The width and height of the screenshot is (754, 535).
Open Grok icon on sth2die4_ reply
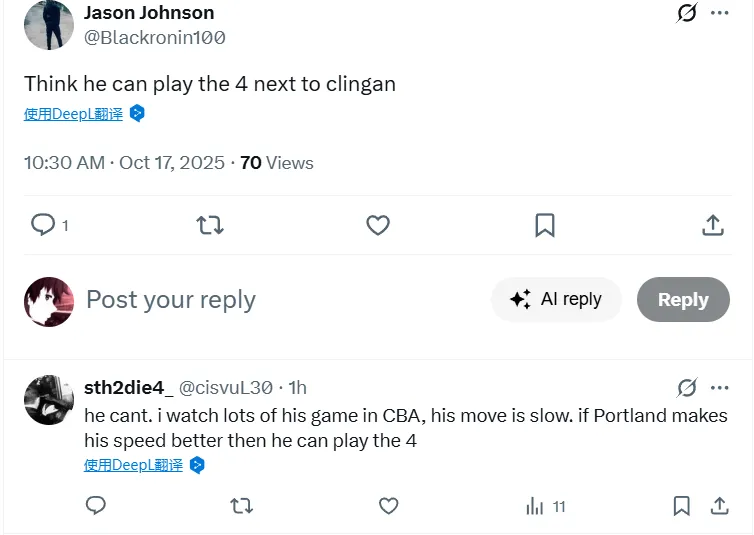tap(687, 388)
